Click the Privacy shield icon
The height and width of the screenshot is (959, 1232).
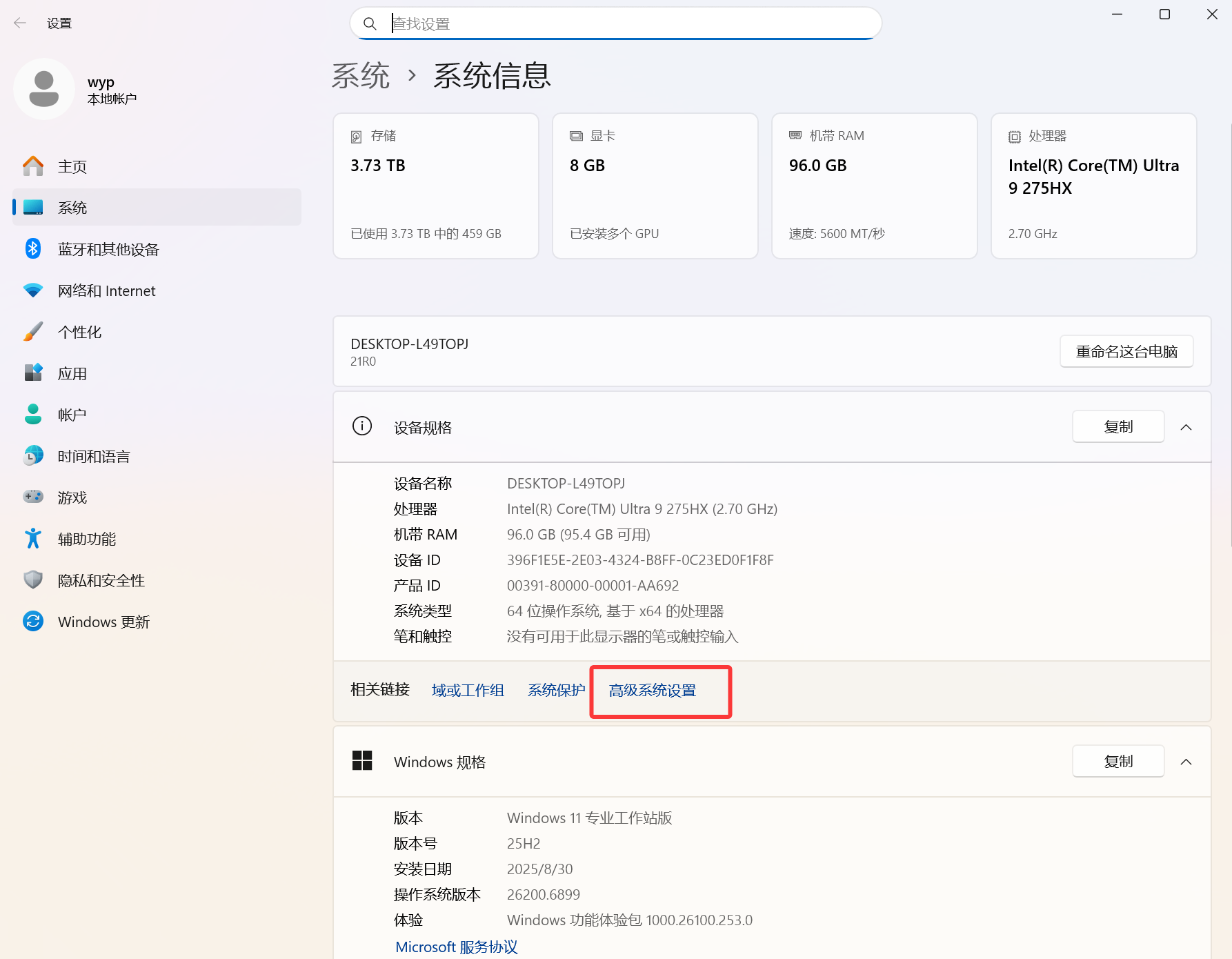[x=33, y=580]
